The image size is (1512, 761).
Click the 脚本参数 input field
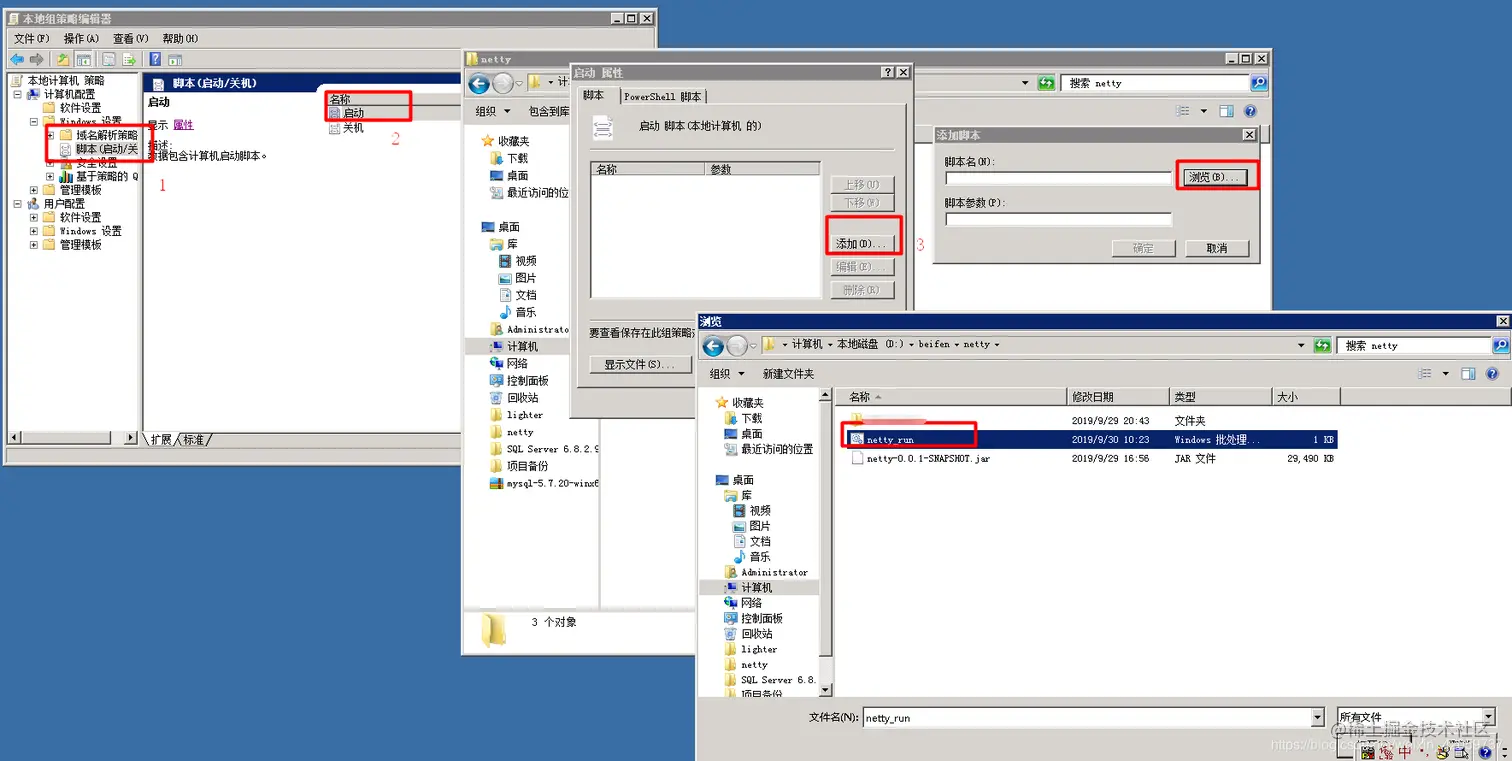pyautogui.click(x=1058, y=219)
